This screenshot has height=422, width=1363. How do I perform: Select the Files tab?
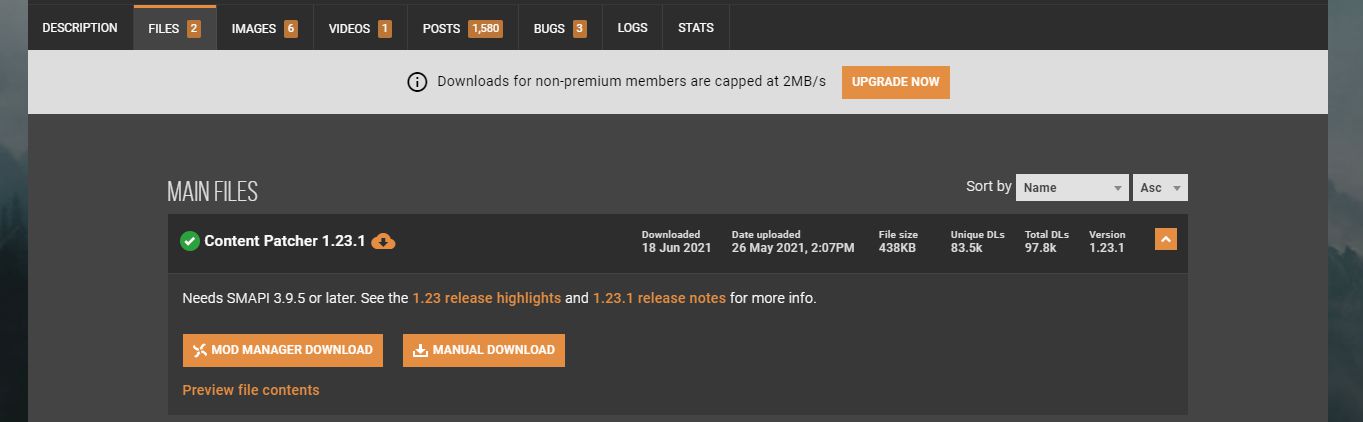(x=174, y=28)
